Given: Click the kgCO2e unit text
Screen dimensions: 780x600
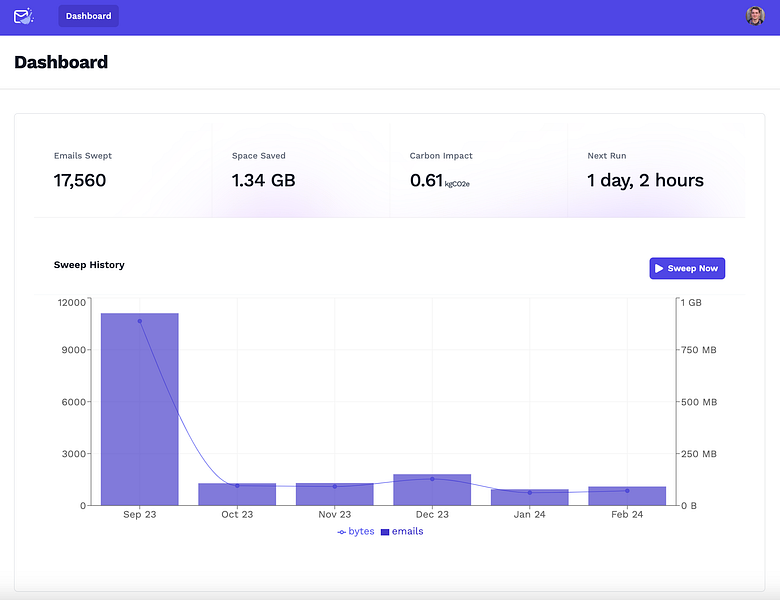Looking at the screenshot, I should (x=457, y=184).
